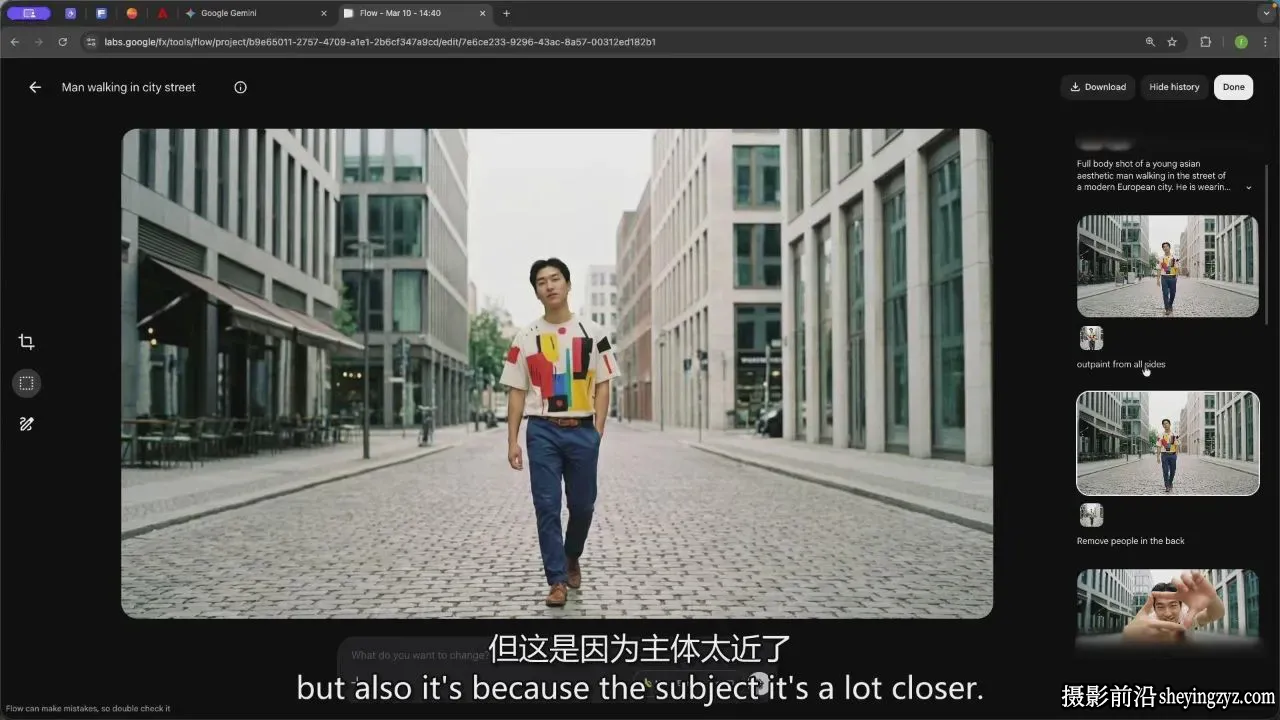Open the tab search dropdown arrow
Screen dimensions: 1280x720
pyautogui.click(x=1266, y=13)
